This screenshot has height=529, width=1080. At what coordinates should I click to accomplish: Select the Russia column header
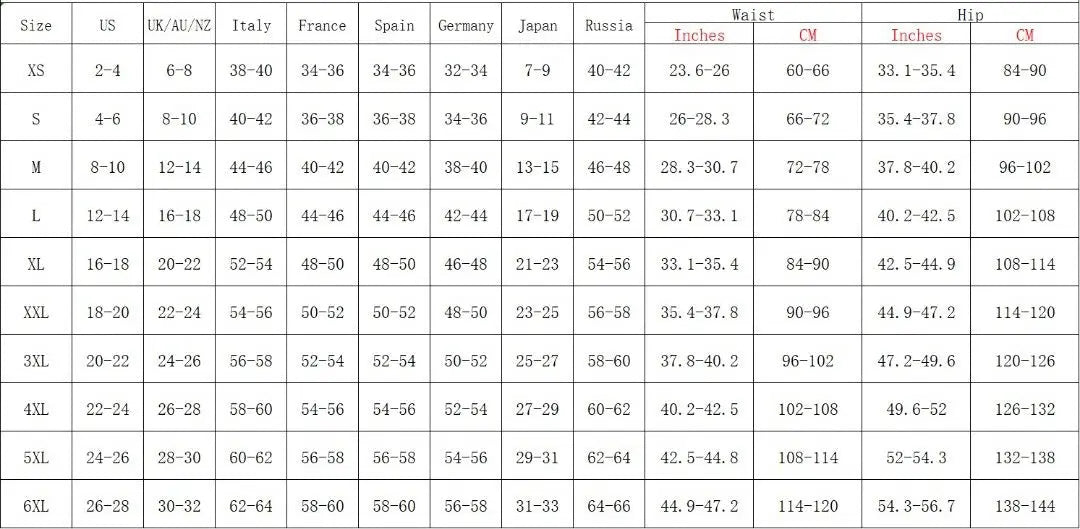pos(609,26)
